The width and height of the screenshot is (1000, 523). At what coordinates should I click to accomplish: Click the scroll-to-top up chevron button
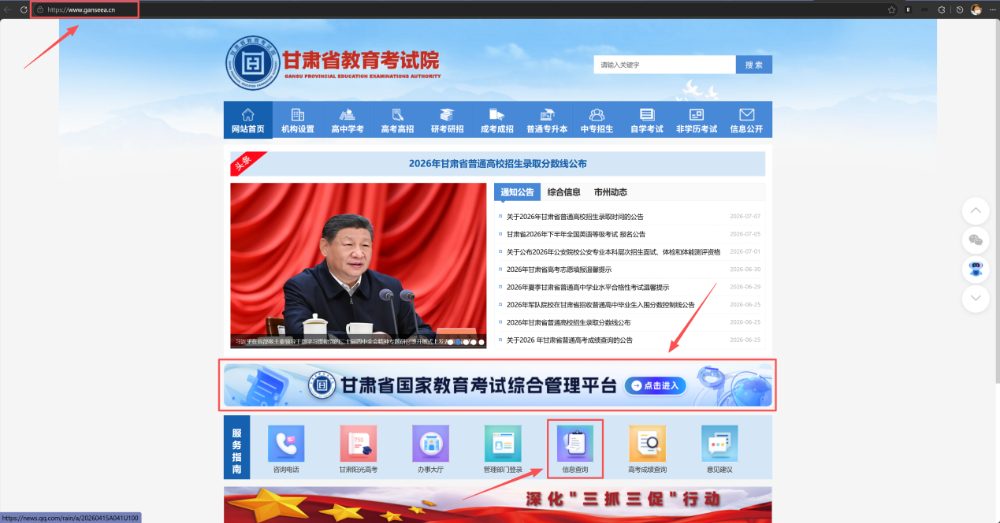click(x=976, y=210)
